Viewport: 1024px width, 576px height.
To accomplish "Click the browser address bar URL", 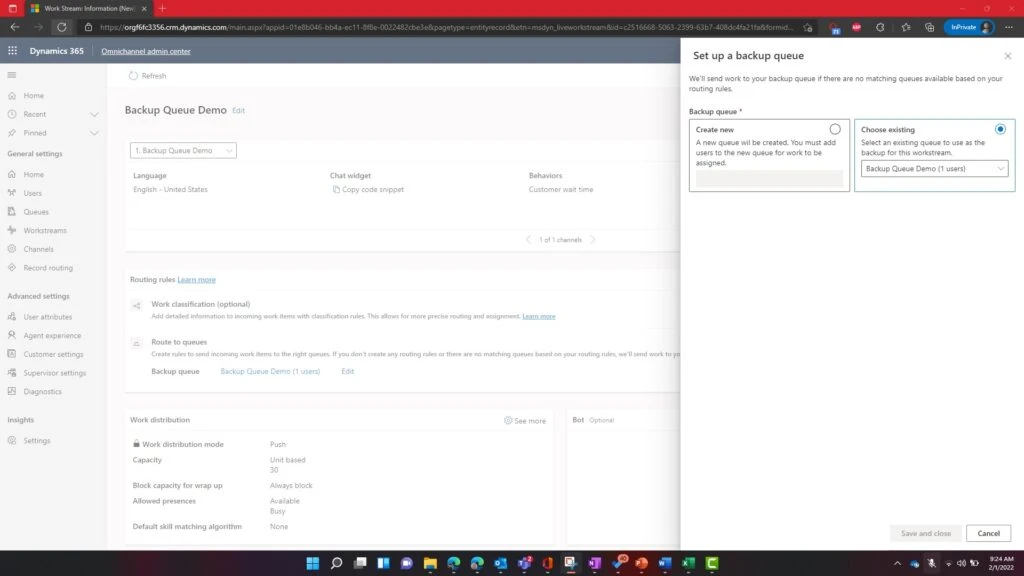I will pyautogui.click(x=446, y=27).
